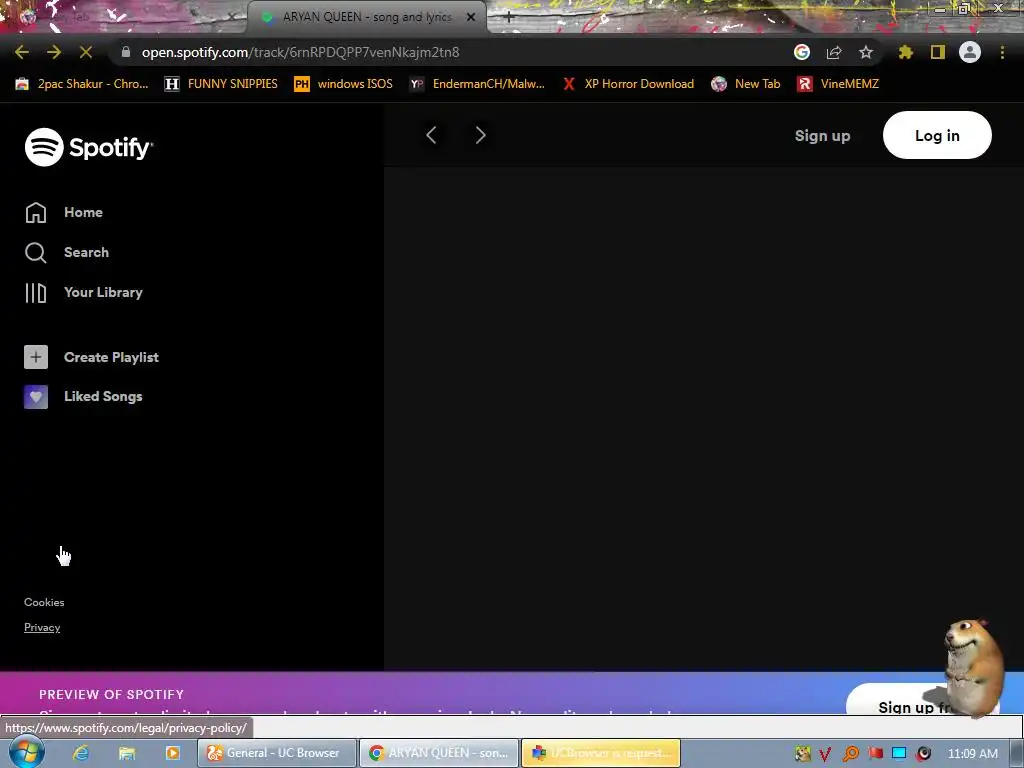
Task: Go to Spotify Home
Action: point(83,212)
